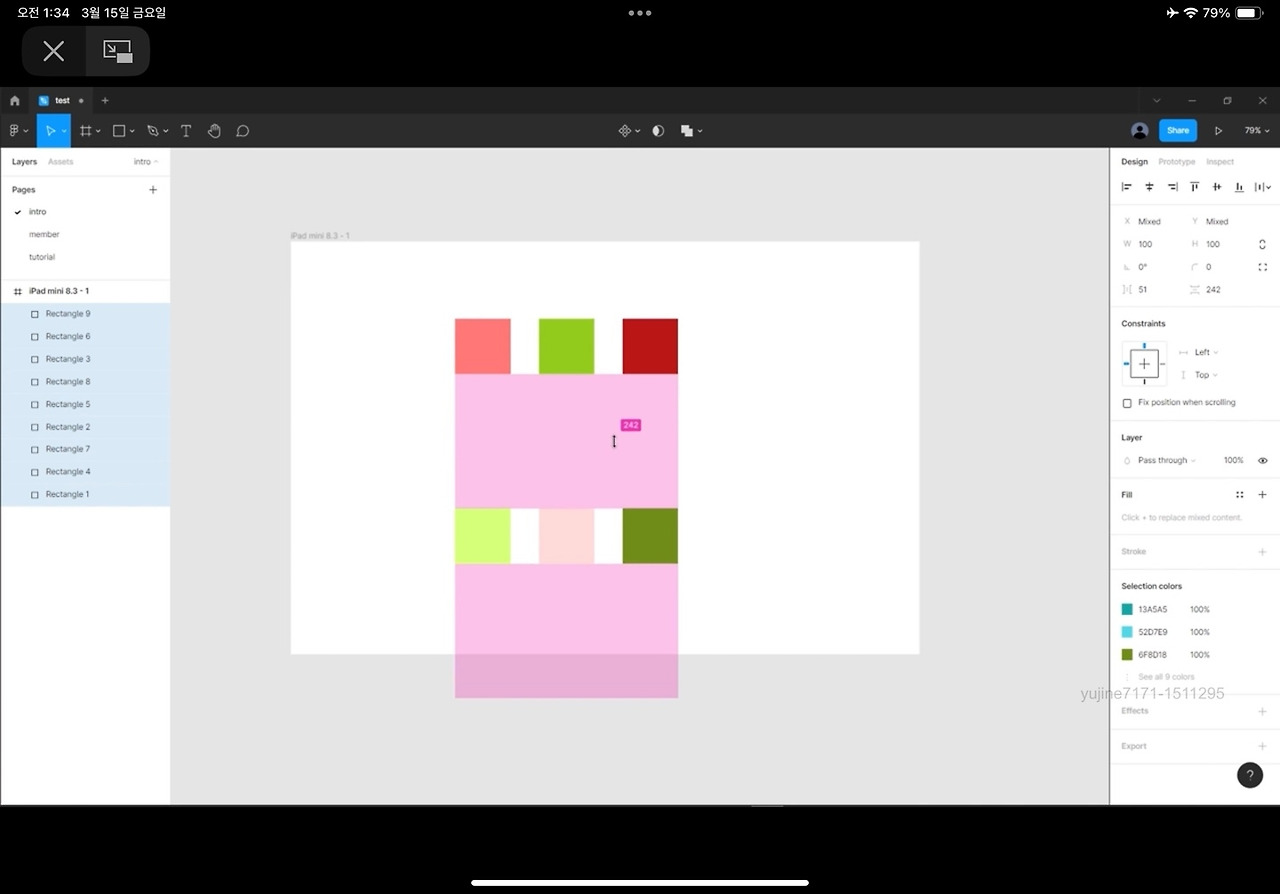
Task: Select the Hand tool
Action: (x=214, y=131)
